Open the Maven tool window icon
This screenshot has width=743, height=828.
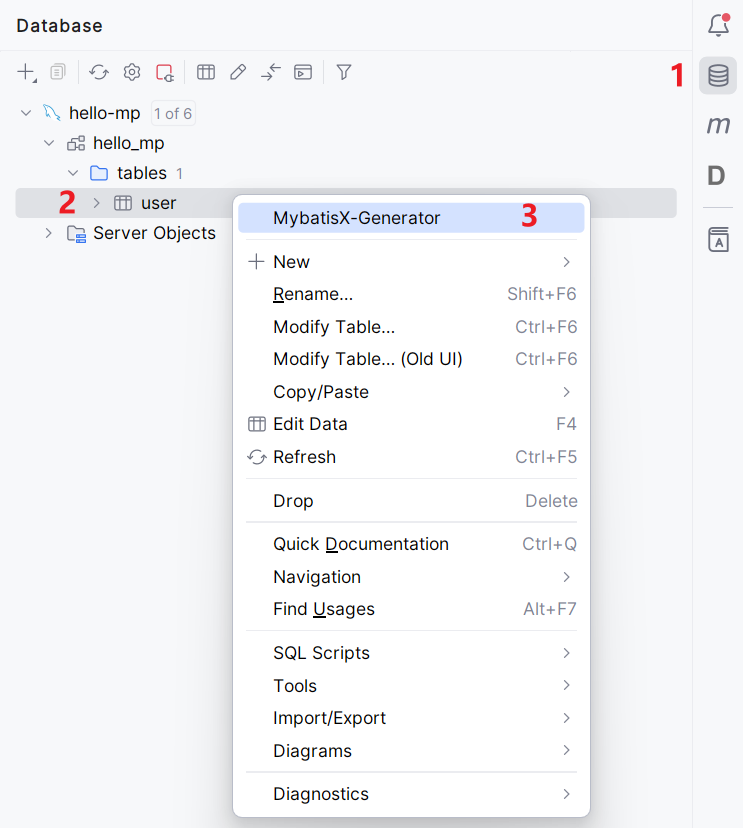(x=717, y=125)
